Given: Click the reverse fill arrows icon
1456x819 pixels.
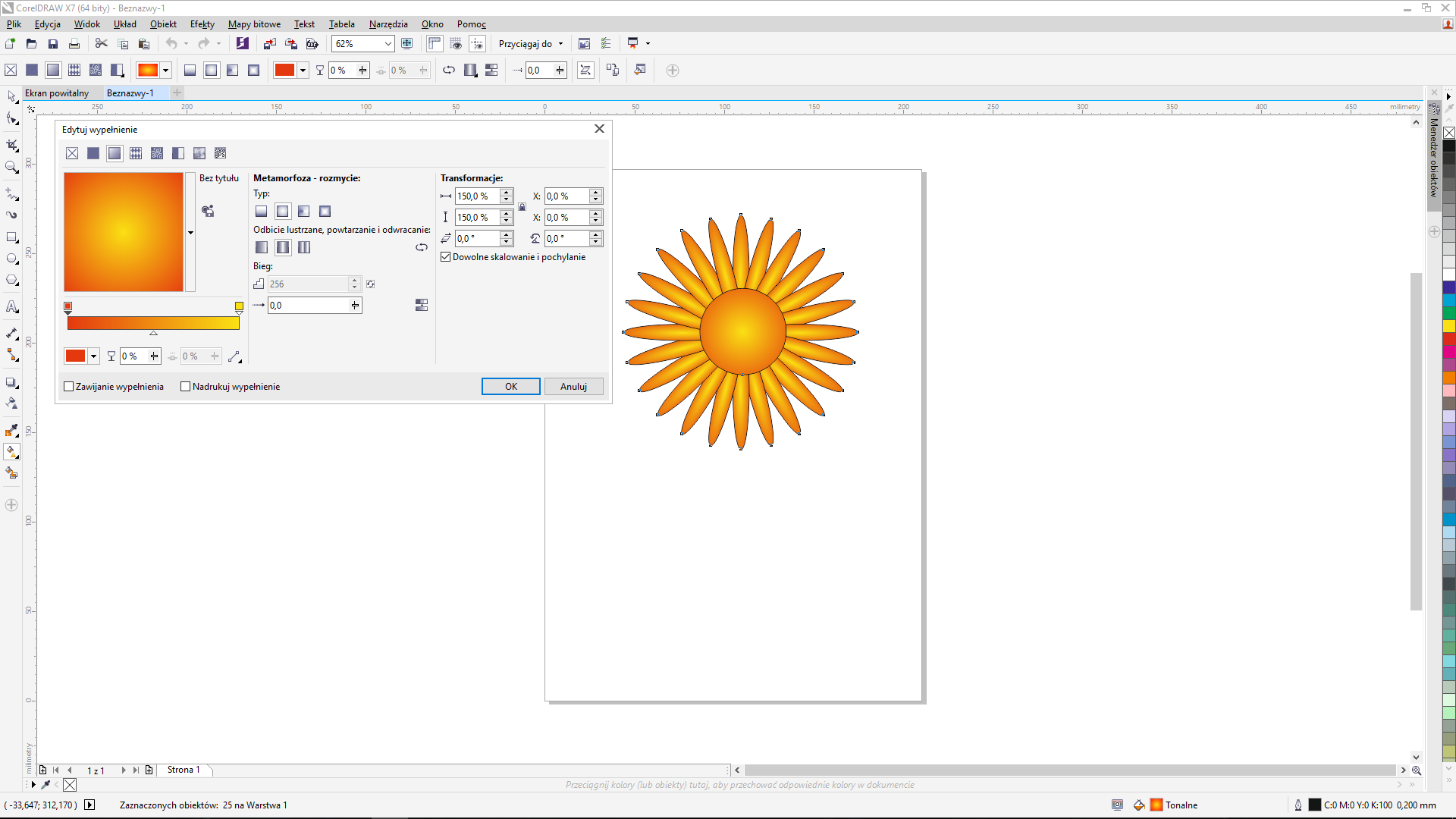Looking at the screenshot, I should click(422, 247).
